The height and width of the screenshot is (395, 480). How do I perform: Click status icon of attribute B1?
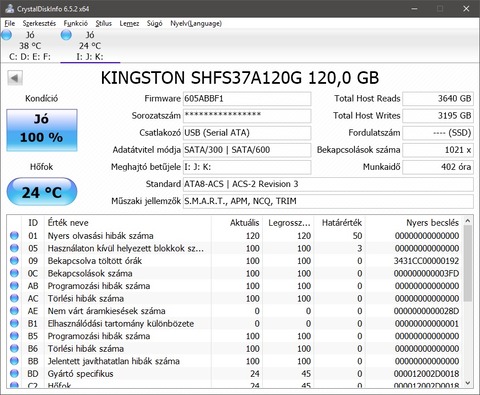pos(14,323)
